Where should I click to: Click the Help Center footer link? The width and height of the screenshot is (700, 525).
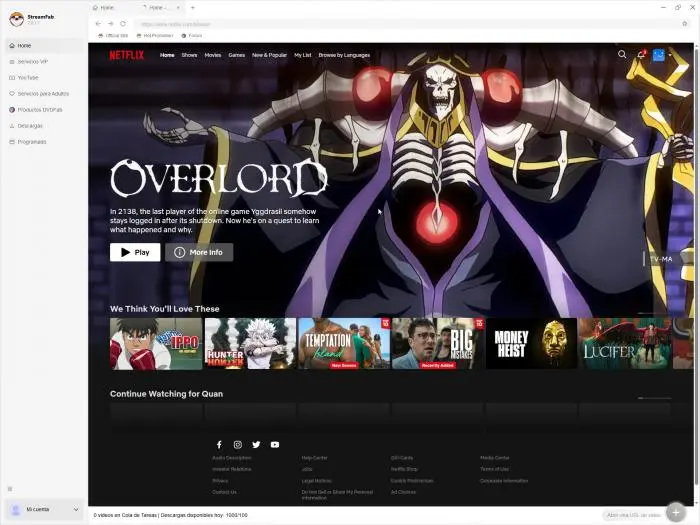(314, 458)
